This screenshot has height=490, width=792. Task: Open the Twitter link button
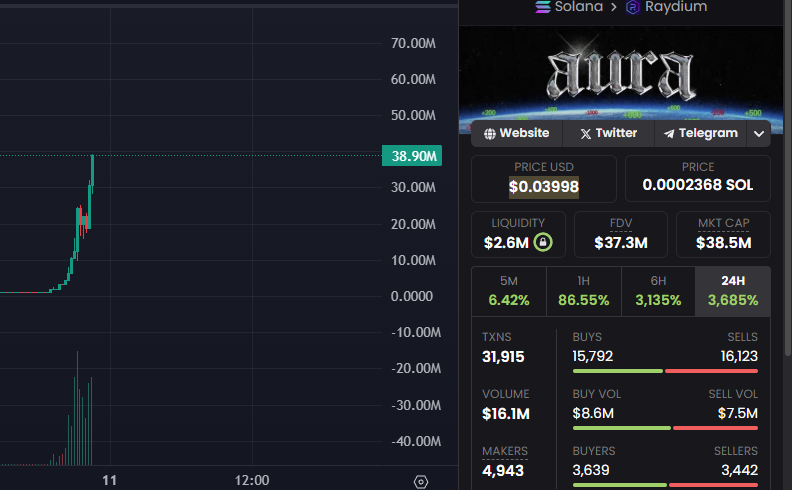click(609, 133)
